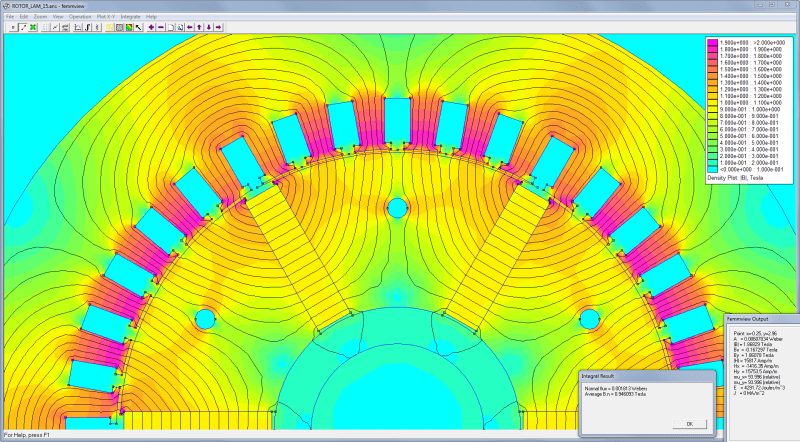Click the blank page zoom natural icon

pyautogui.click(x=170, y=27)
